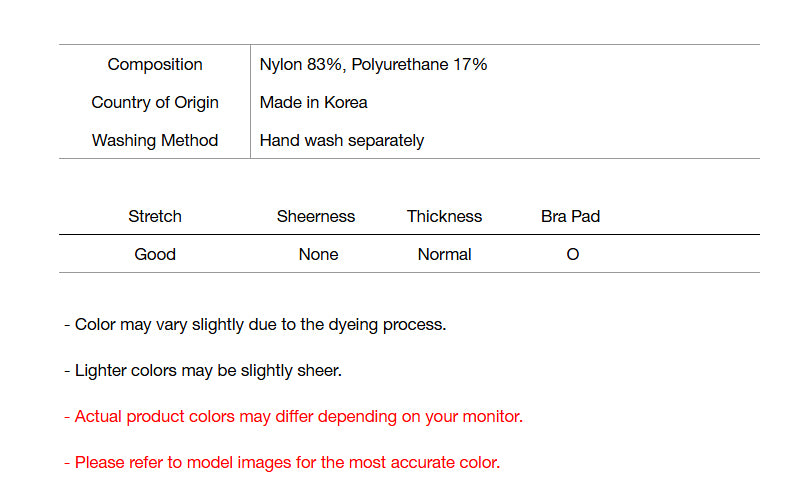Click the Bra Pad column header
This screenshot has height=503, width=789.
click(x=570, y=217)
